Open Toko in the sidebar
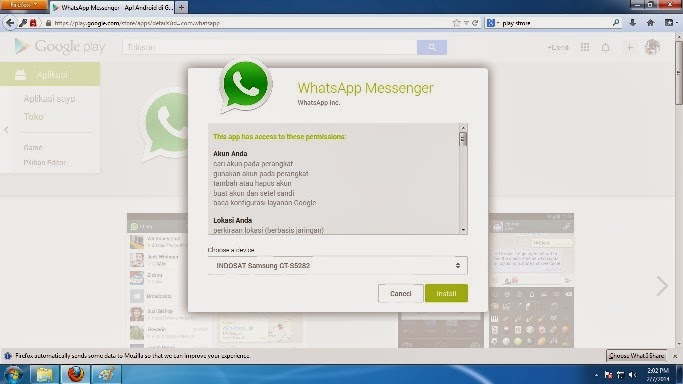The image size is (683, 384). coord(34,117)
